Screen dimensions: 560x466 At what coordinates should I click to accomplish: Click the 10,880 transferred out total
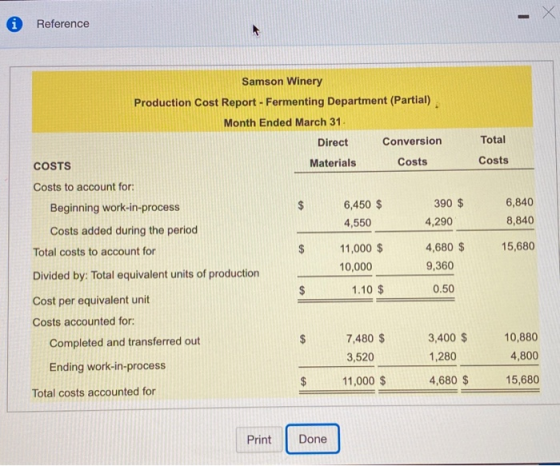point(521,337)
